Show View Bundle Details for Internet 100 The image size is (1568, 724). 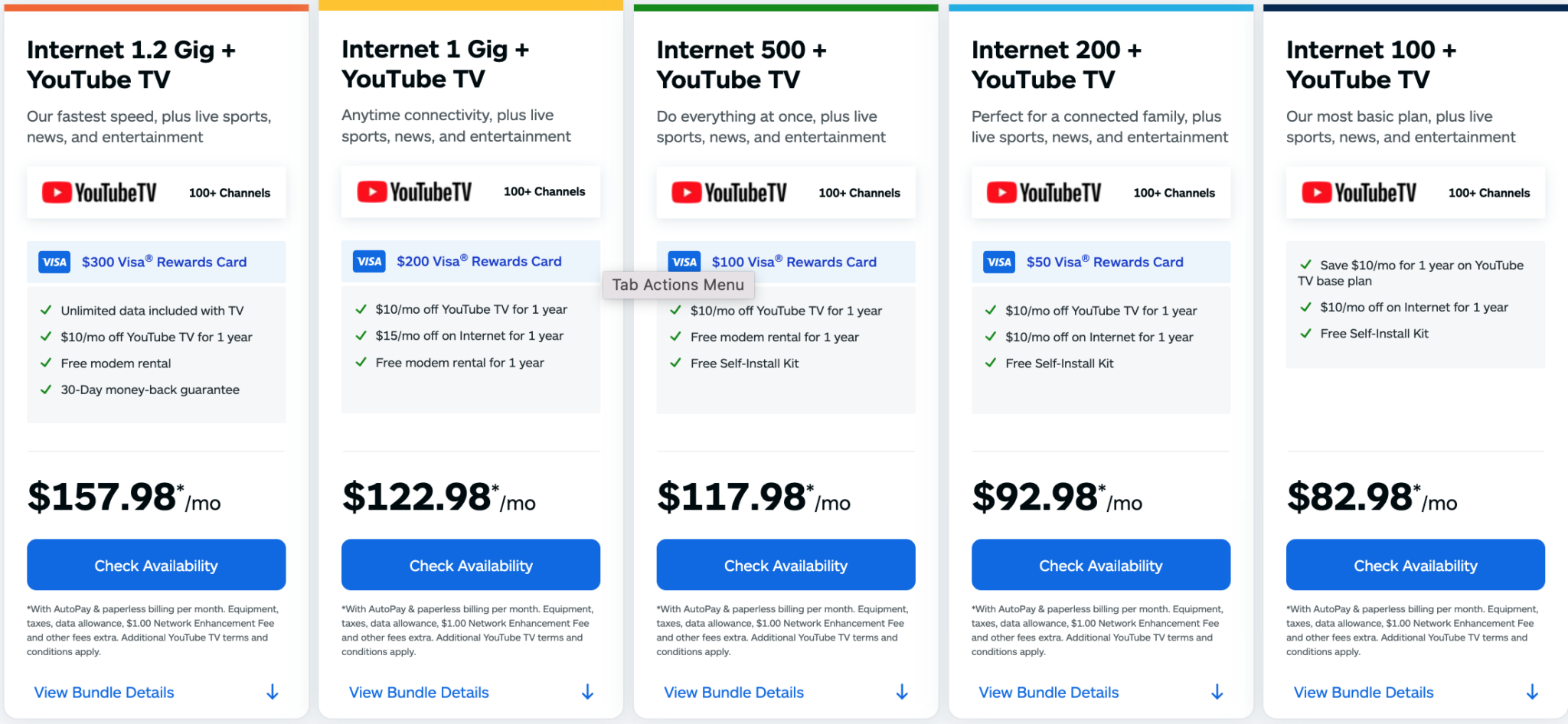pyautogui.click(x=1363, y=693)
